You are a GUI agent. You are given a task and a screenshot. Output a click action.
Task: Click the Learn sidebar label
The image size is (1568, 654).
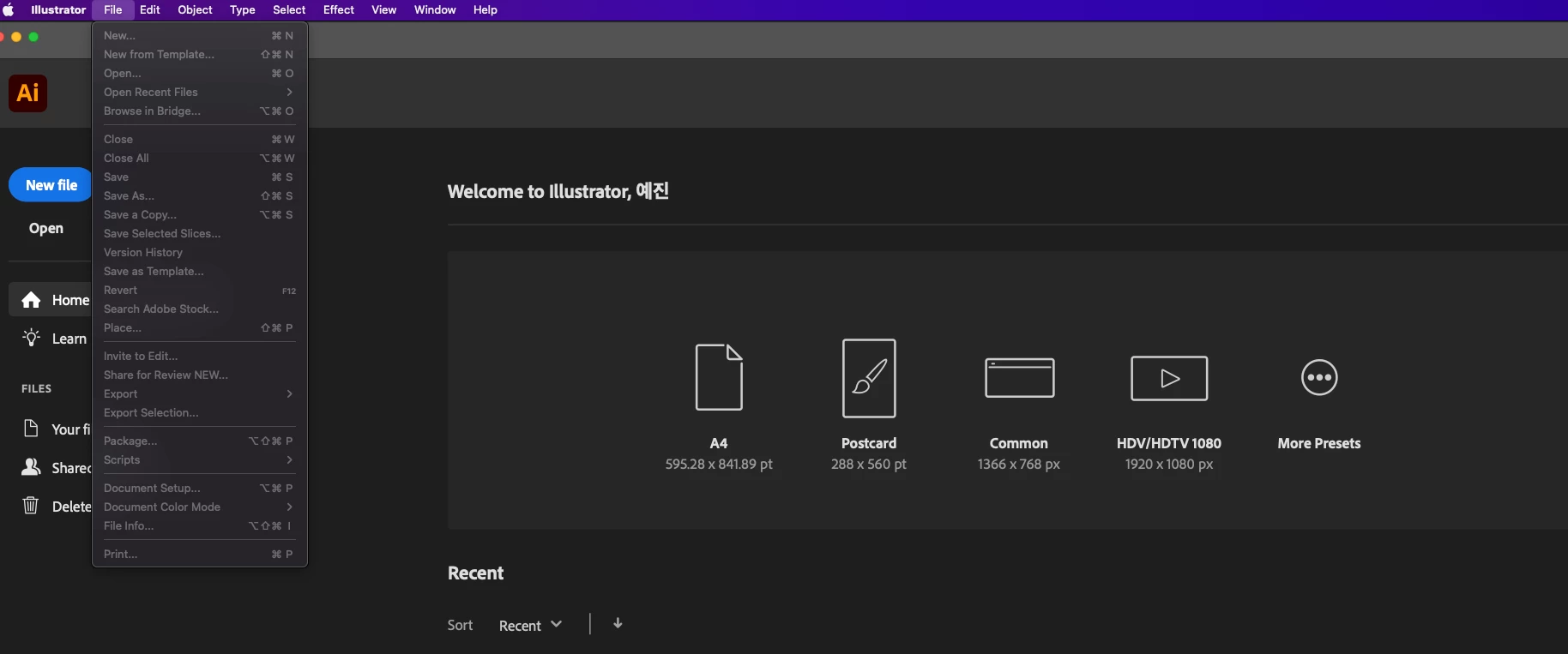[69, 339]
